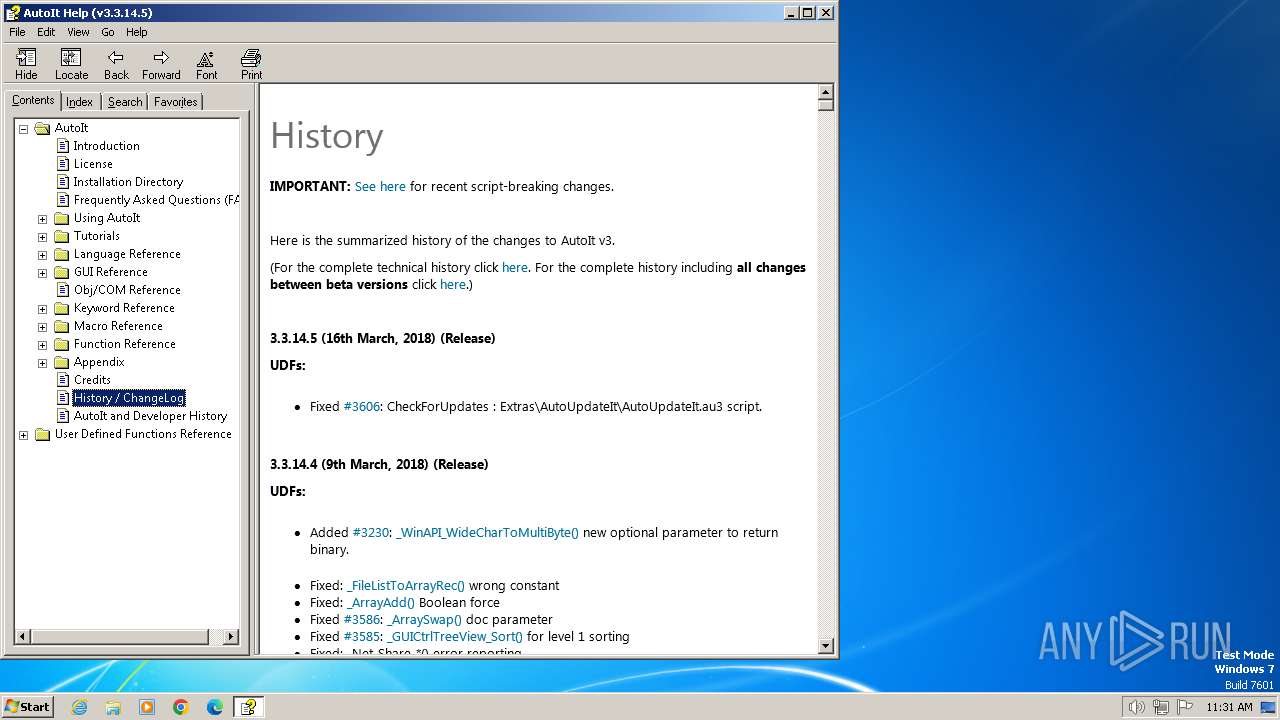Open the Installation Directory topic
1280x720 pixels.
[128, 182]
